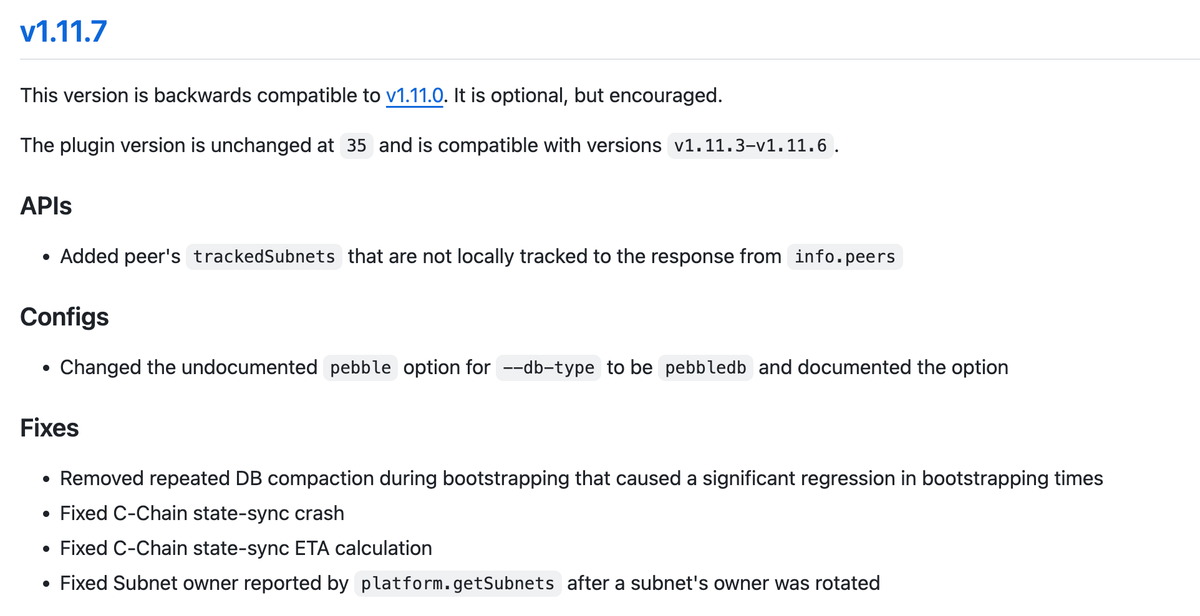Click the pebbledb value code snippet
Screen dimensions: 1200x616
coord(705,368)
